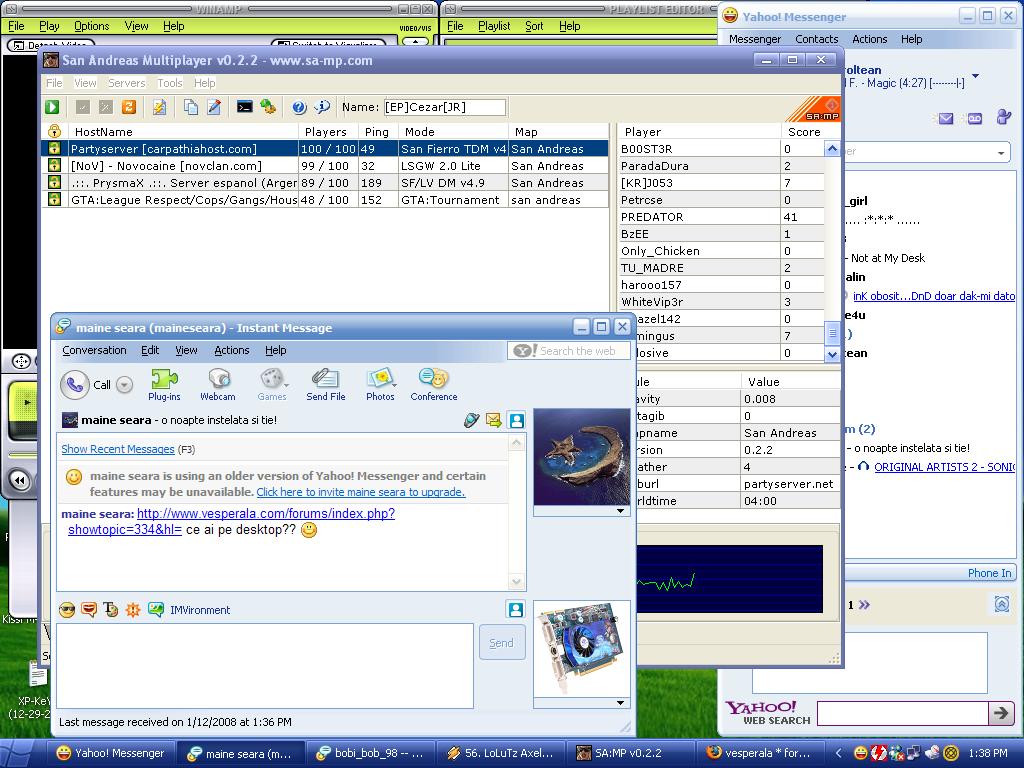
Task: Expand the Call options dropdown arrow
Action: 124,385
